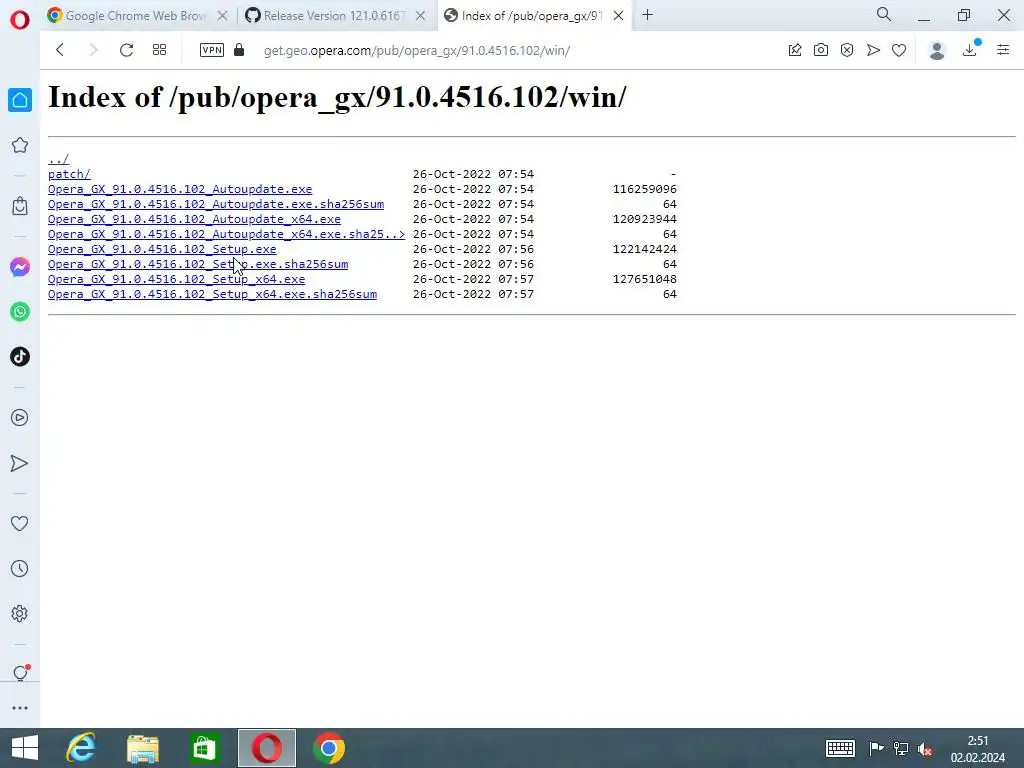Reload the current page

(126, 50)
